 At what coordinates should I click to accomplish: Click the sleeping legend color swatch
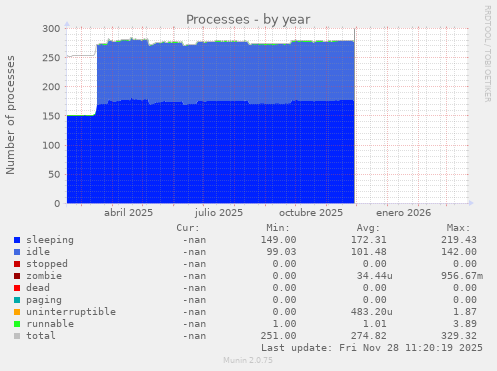tap(17, 240)
